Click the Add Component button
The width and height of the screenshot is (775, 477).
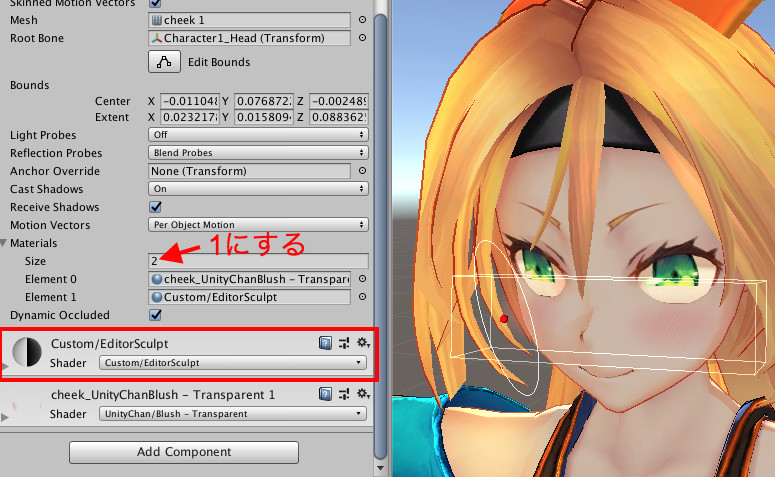click(x=184, y=452)
